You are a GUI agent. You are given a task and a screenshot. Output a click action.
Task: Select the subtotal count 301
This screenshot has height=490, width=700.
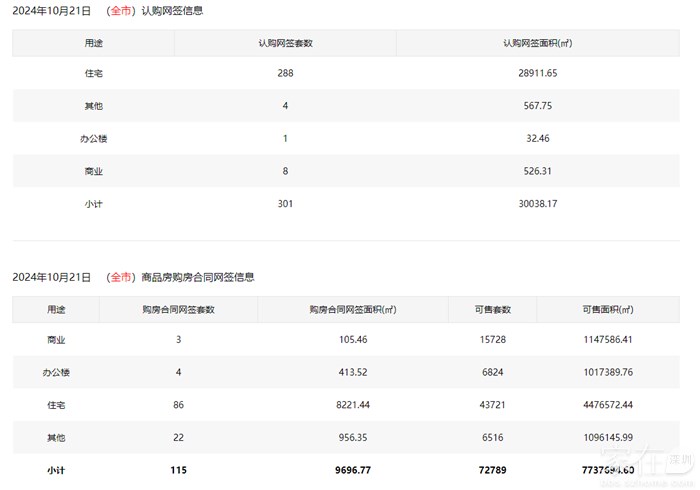click(x=285, y=203)
